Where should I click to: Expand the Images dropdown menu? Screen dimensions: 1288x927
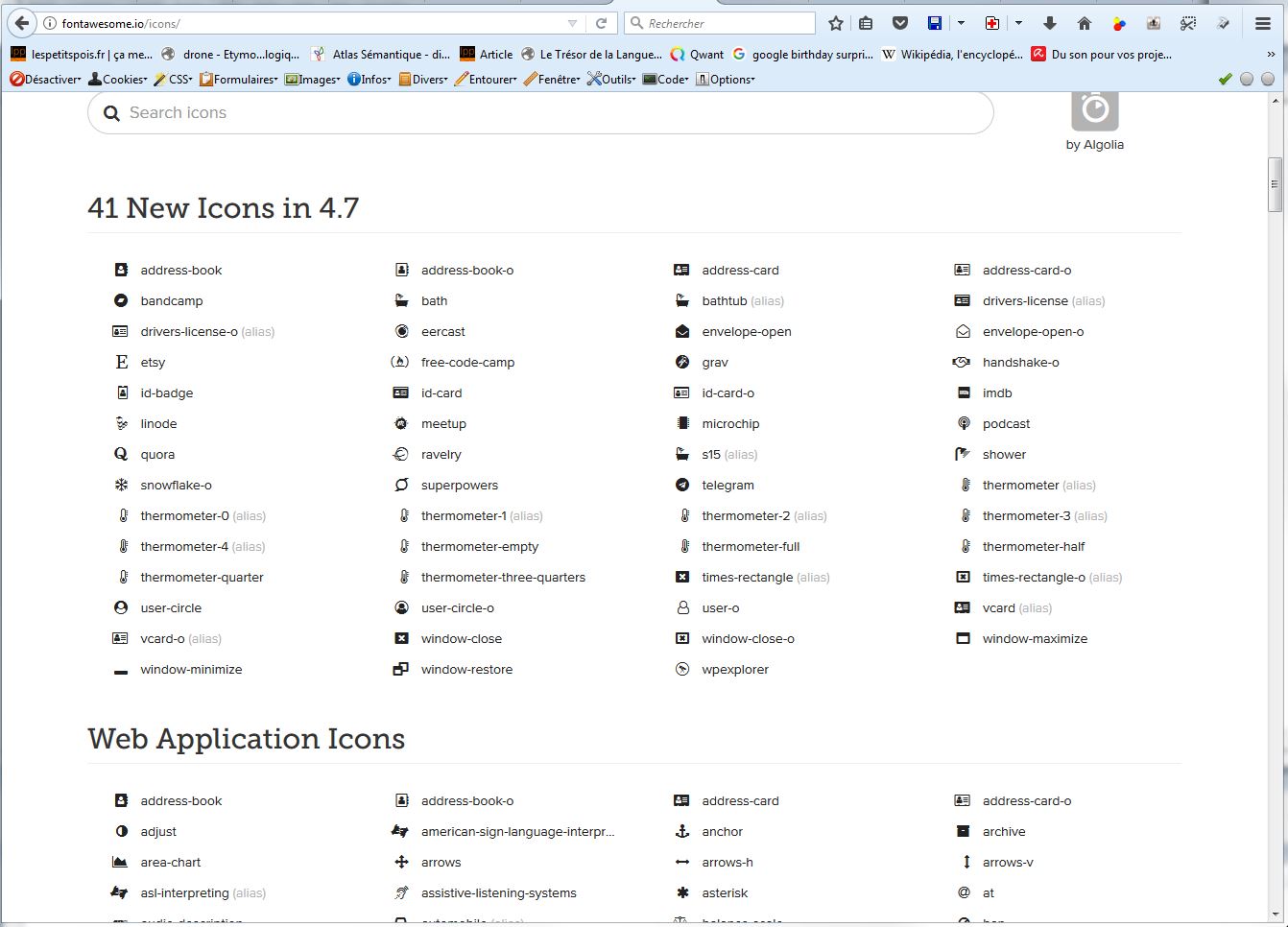[313, 79]
